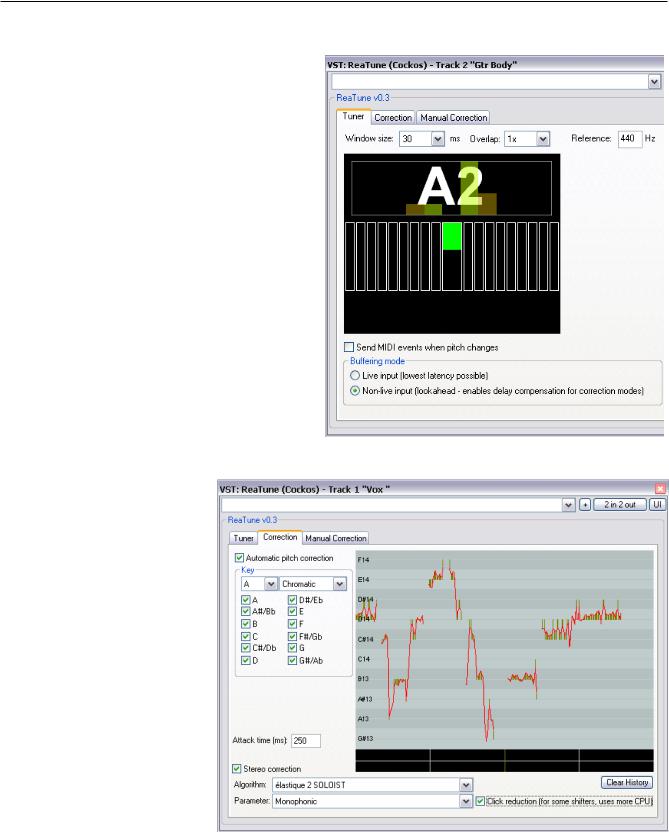The height and width of the screenshot is (832, 669).
Task: Click the B13 pitch label in graph
Action: coord(363,679)
